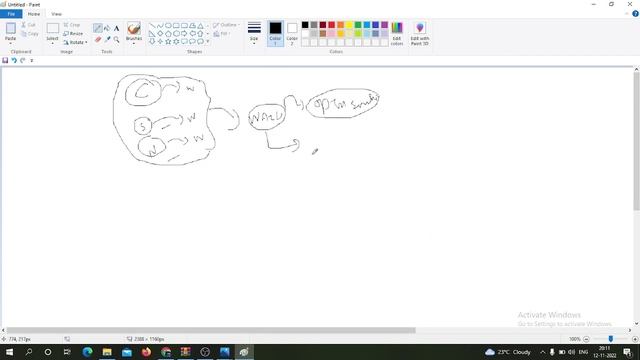Open shape Outline dropdown

[226, 25]
